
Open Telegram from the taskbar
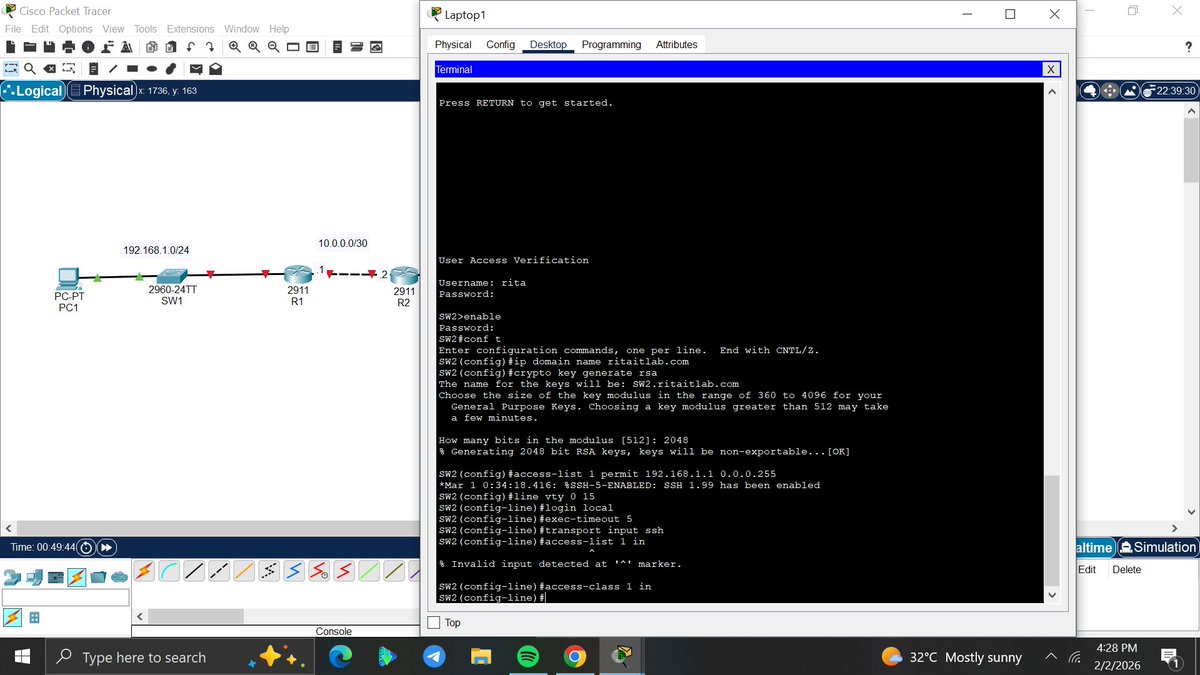click(432, 657)
